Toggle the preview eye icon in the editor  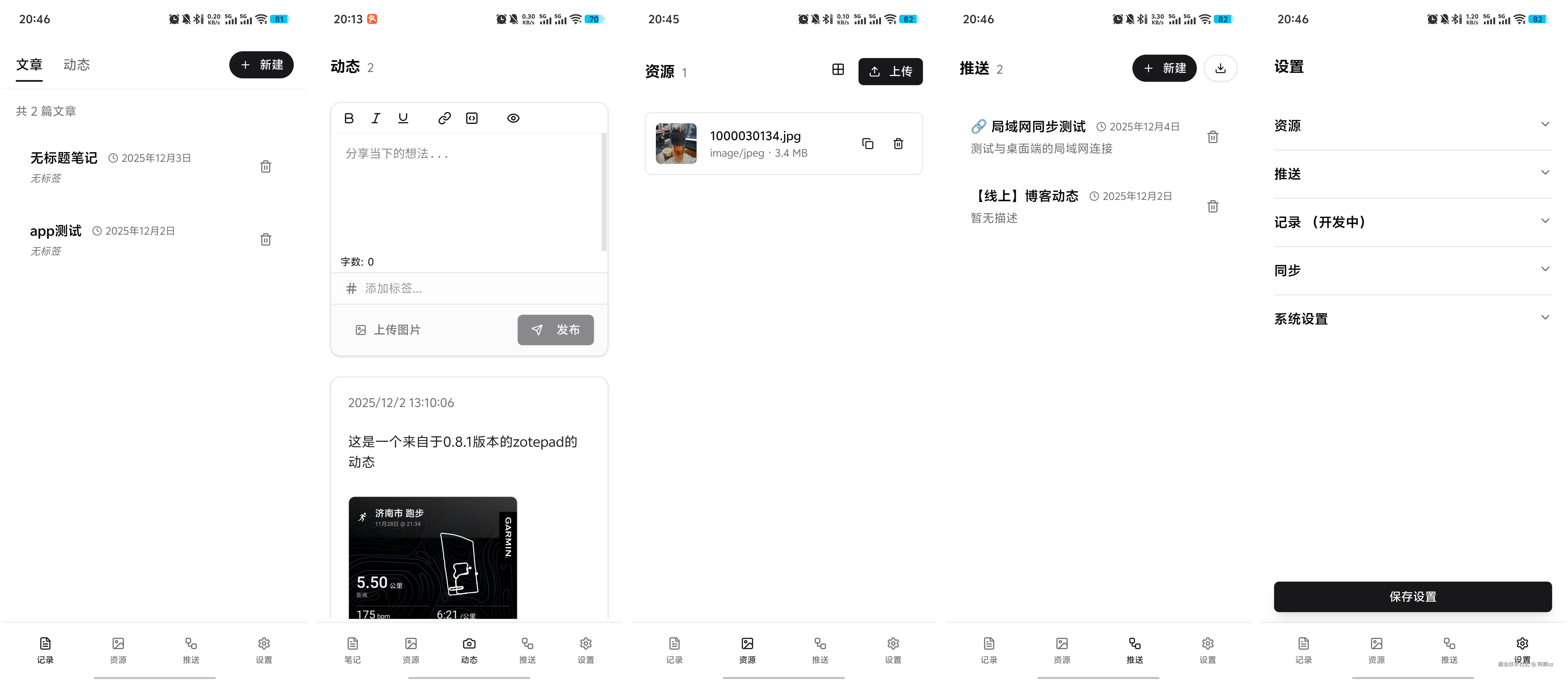click(x=513, y=118)
